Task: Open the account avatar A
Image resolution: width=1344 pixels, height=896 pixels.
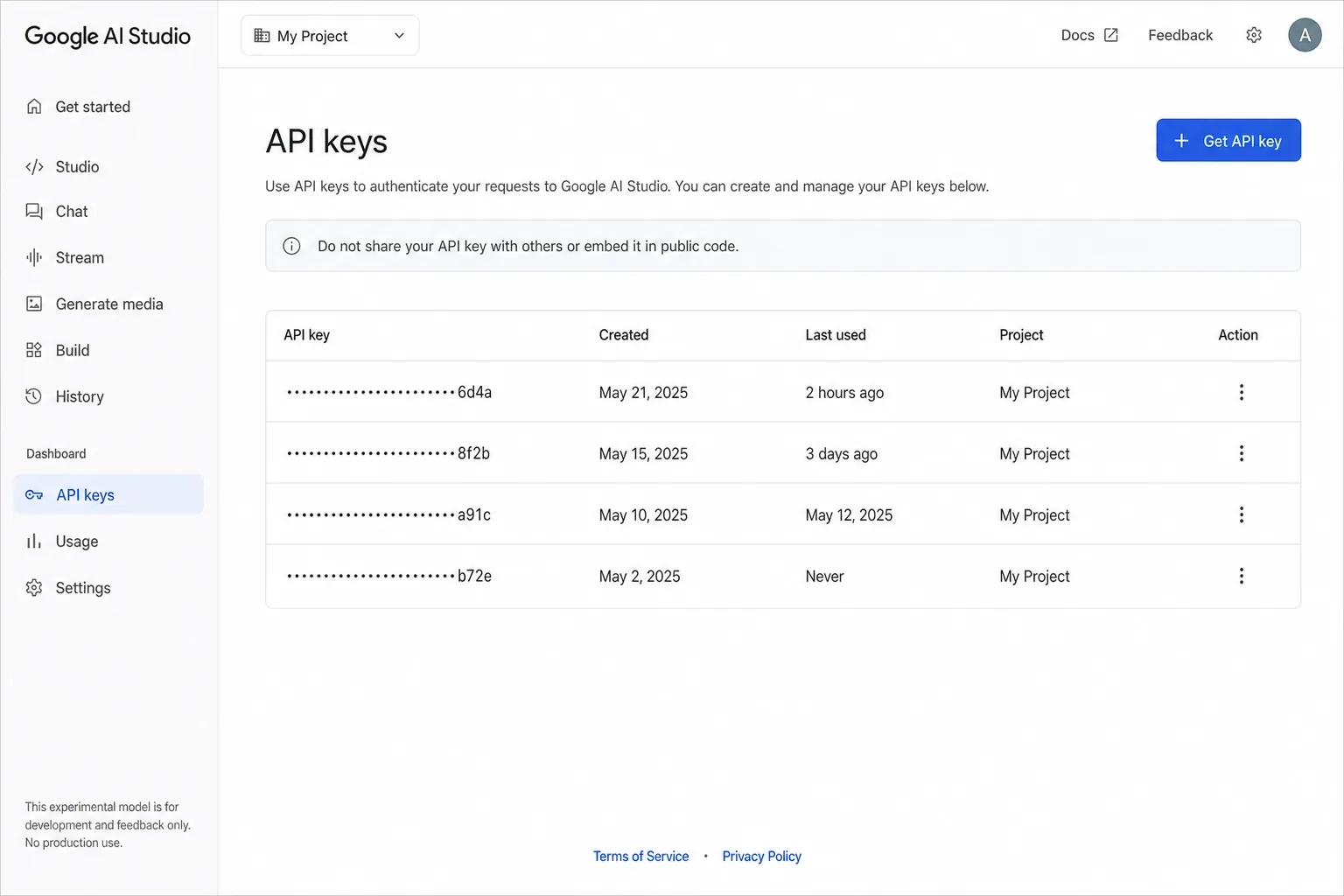Action: [x=1305, y=35]
